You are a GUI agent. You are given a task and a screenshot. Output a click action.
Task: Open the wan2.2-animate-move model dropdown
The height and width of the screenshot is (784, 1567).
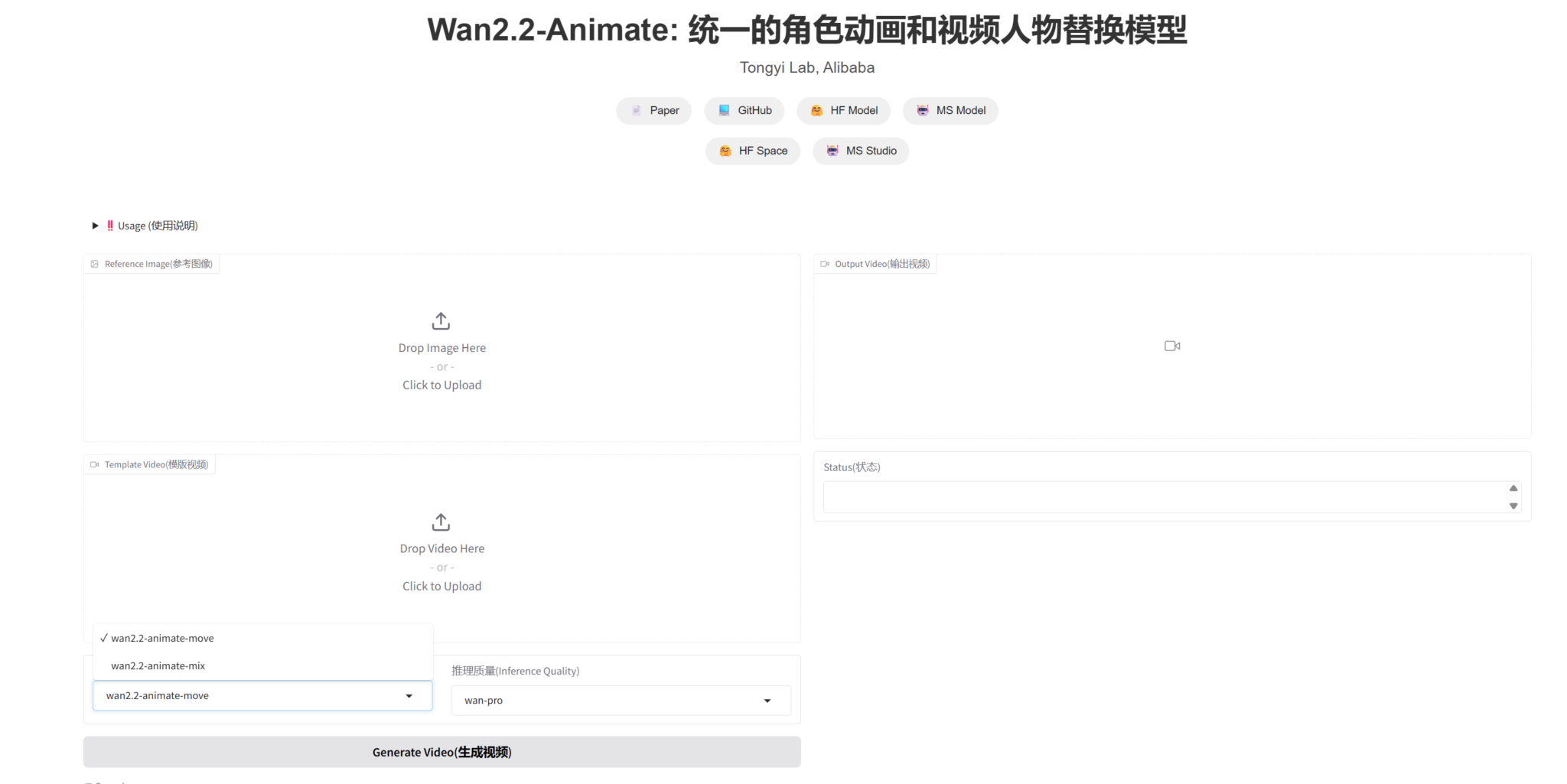[x=261, y=695]
